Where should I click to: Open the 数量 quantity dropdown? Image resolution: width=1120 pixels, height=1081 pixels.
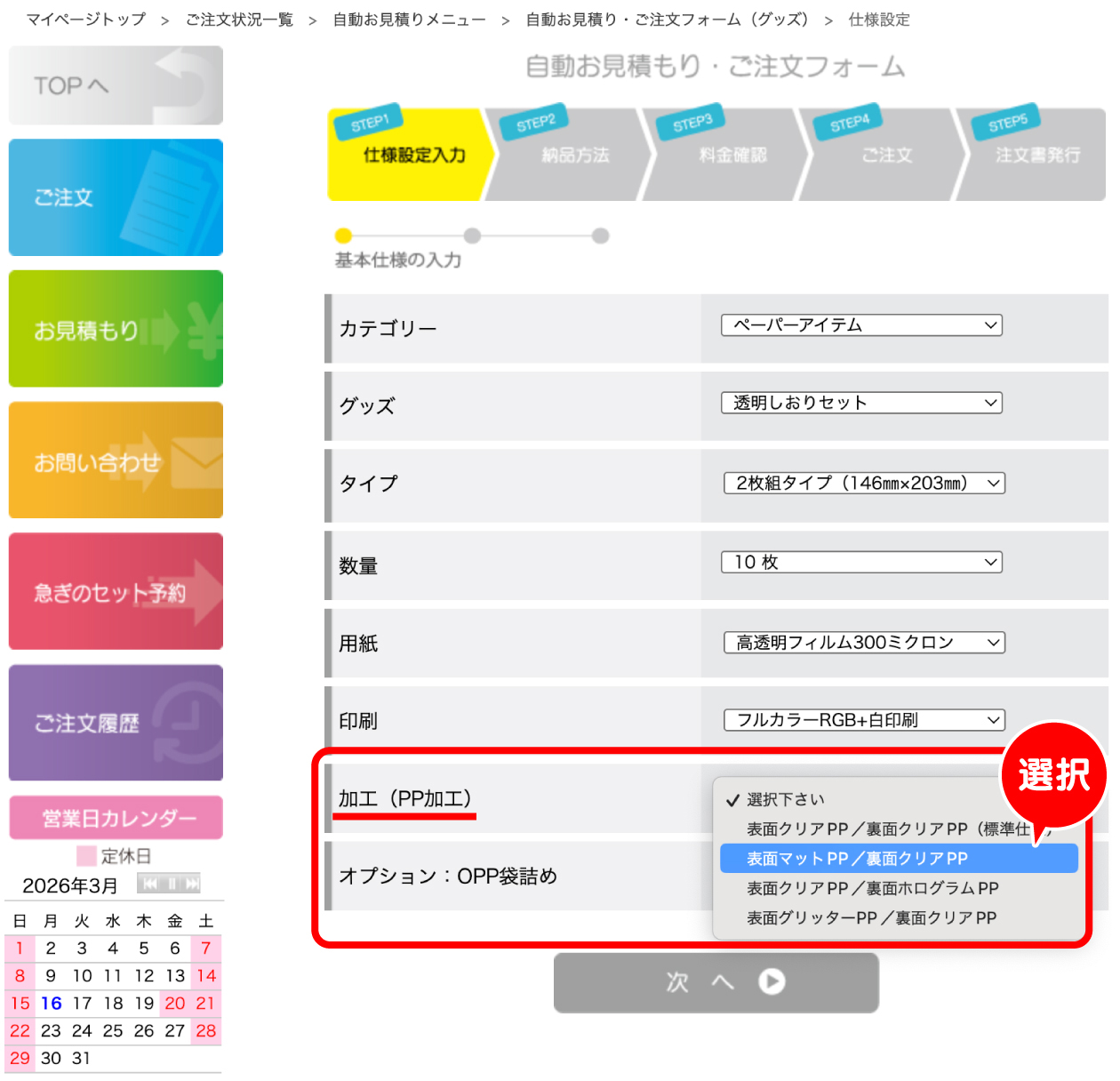860,562
